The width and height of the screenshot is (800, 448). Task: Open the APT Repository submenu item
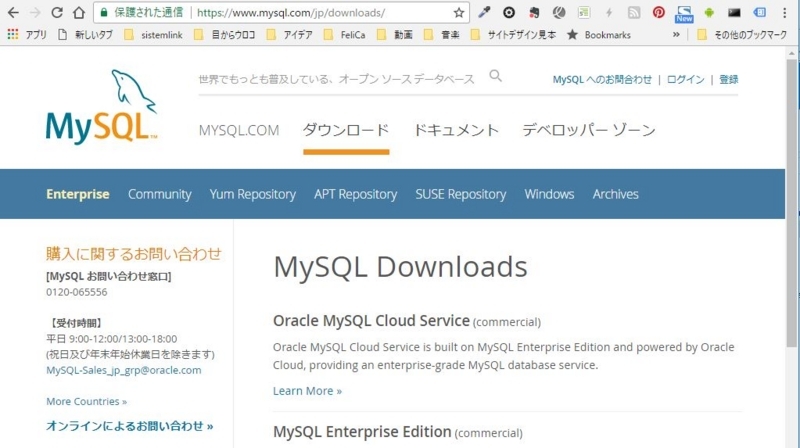point(356,194)
